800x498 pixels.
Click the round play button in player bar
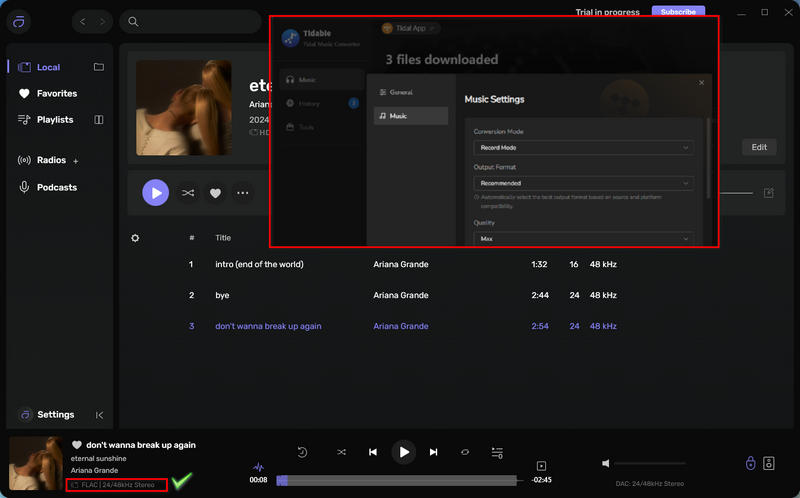[404, 452]
